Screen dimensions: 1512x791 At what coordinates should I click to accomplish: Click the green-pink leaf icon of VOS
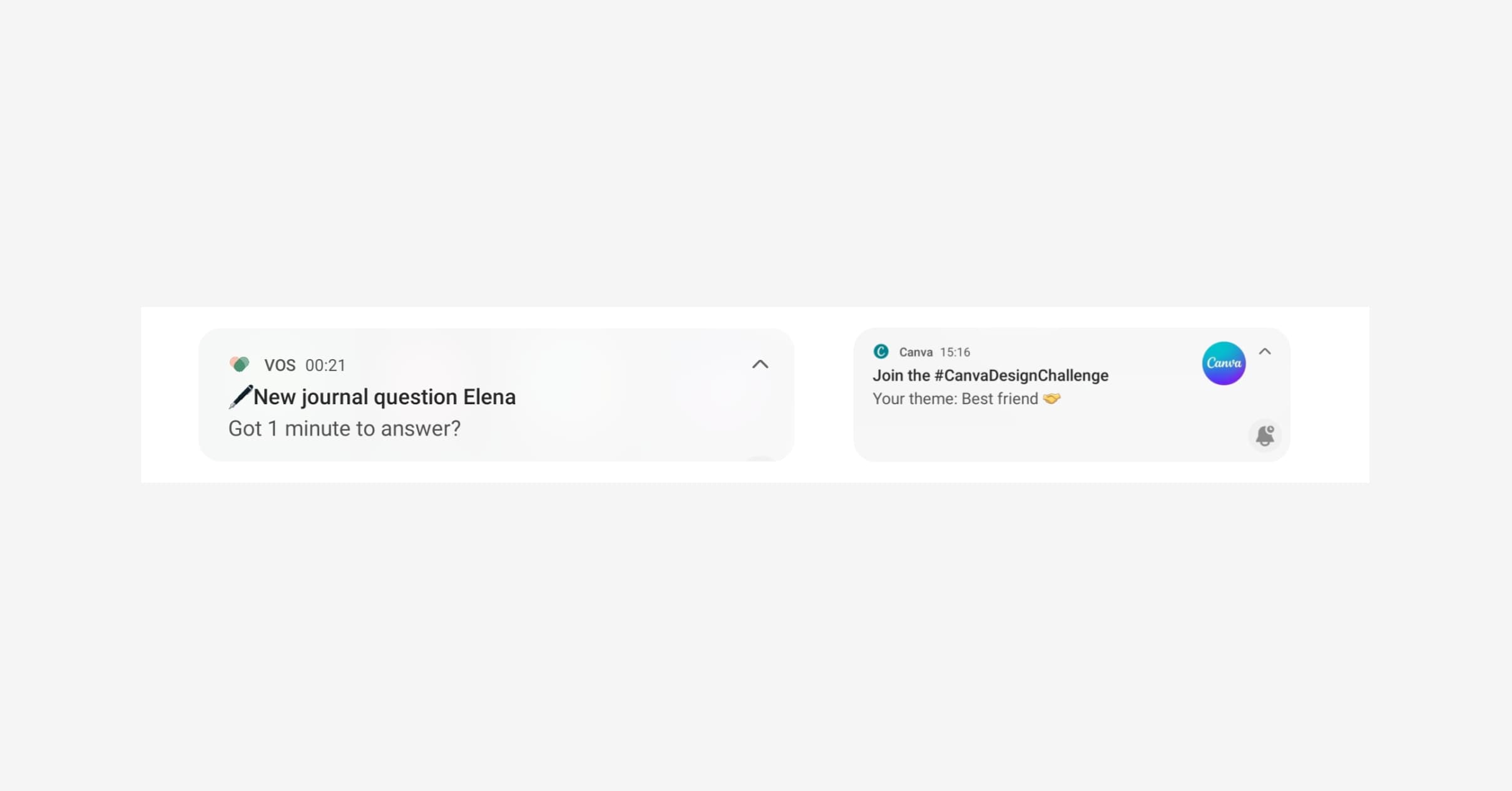pos(240,364)
